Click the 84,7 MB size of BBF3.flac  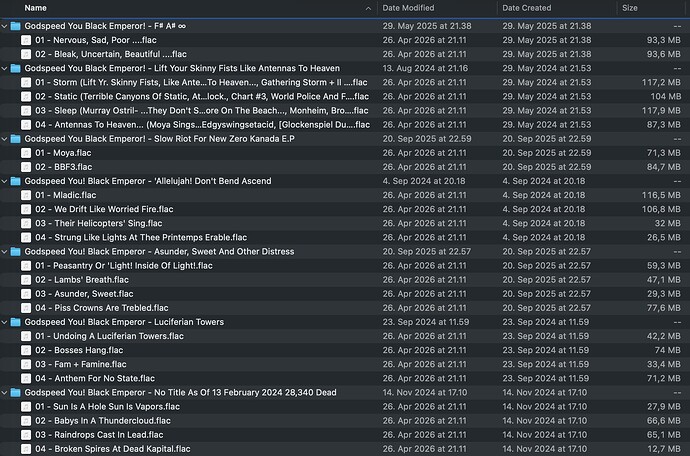pos(664,167)
